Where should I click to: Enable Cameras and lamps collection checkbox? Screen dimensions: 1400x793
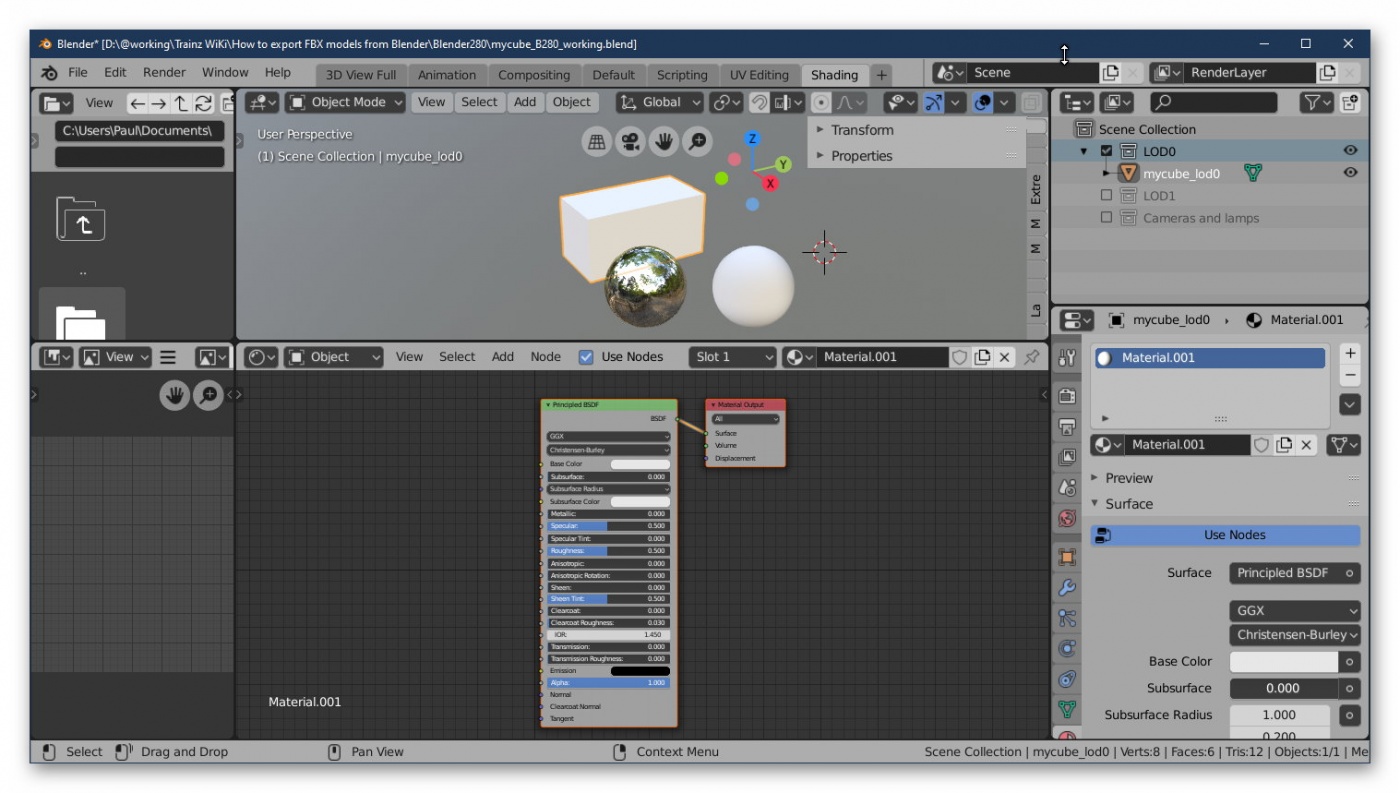[x=1106, y=218]
